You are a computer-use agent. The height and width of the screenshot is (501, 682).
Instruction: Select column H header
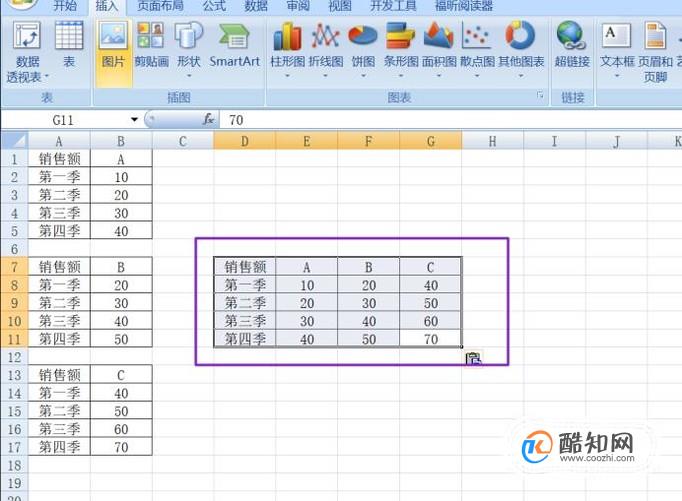click(x=492, y=141)
